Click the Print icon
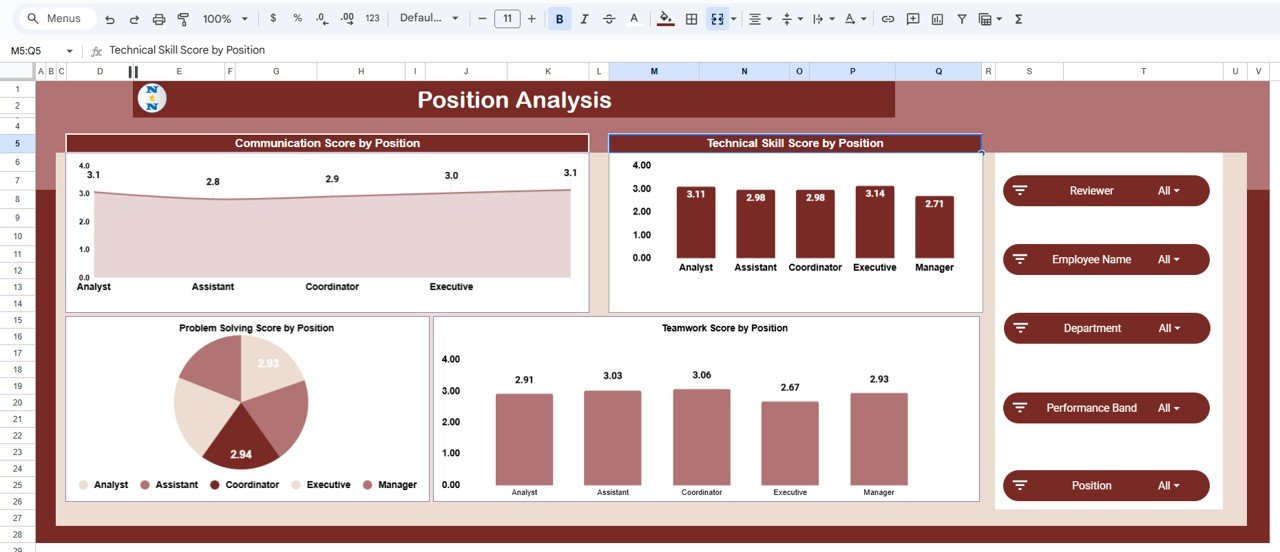1280x552 pixels. pos(159,19)
